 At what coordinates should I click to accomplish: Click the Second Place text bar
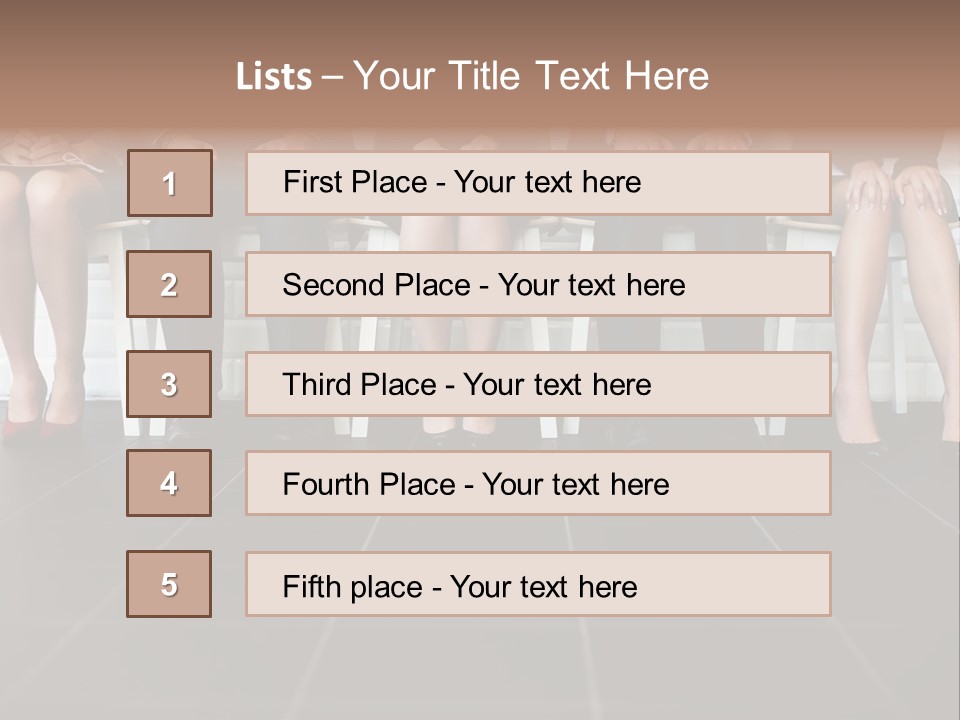[538, 284]
